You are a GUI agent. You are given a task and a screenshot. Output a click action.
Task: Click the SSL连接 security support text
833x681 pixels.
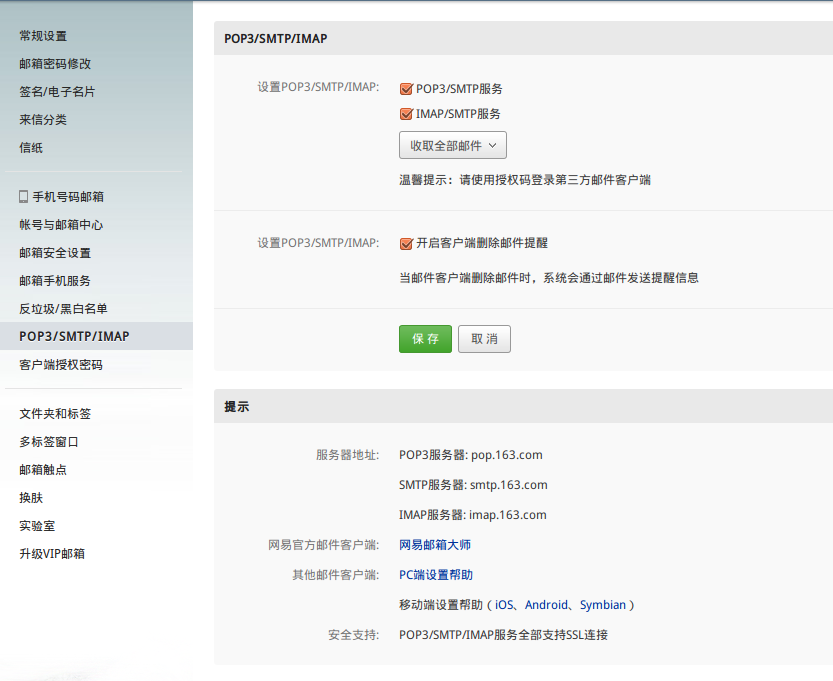(503, 635)
